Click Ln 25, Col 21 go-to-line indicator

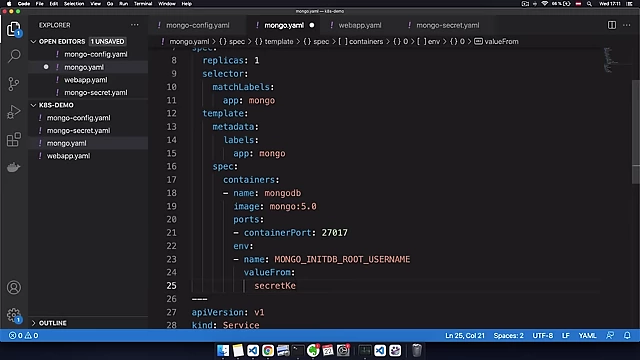pyautogui.click(x=464, y=336)
